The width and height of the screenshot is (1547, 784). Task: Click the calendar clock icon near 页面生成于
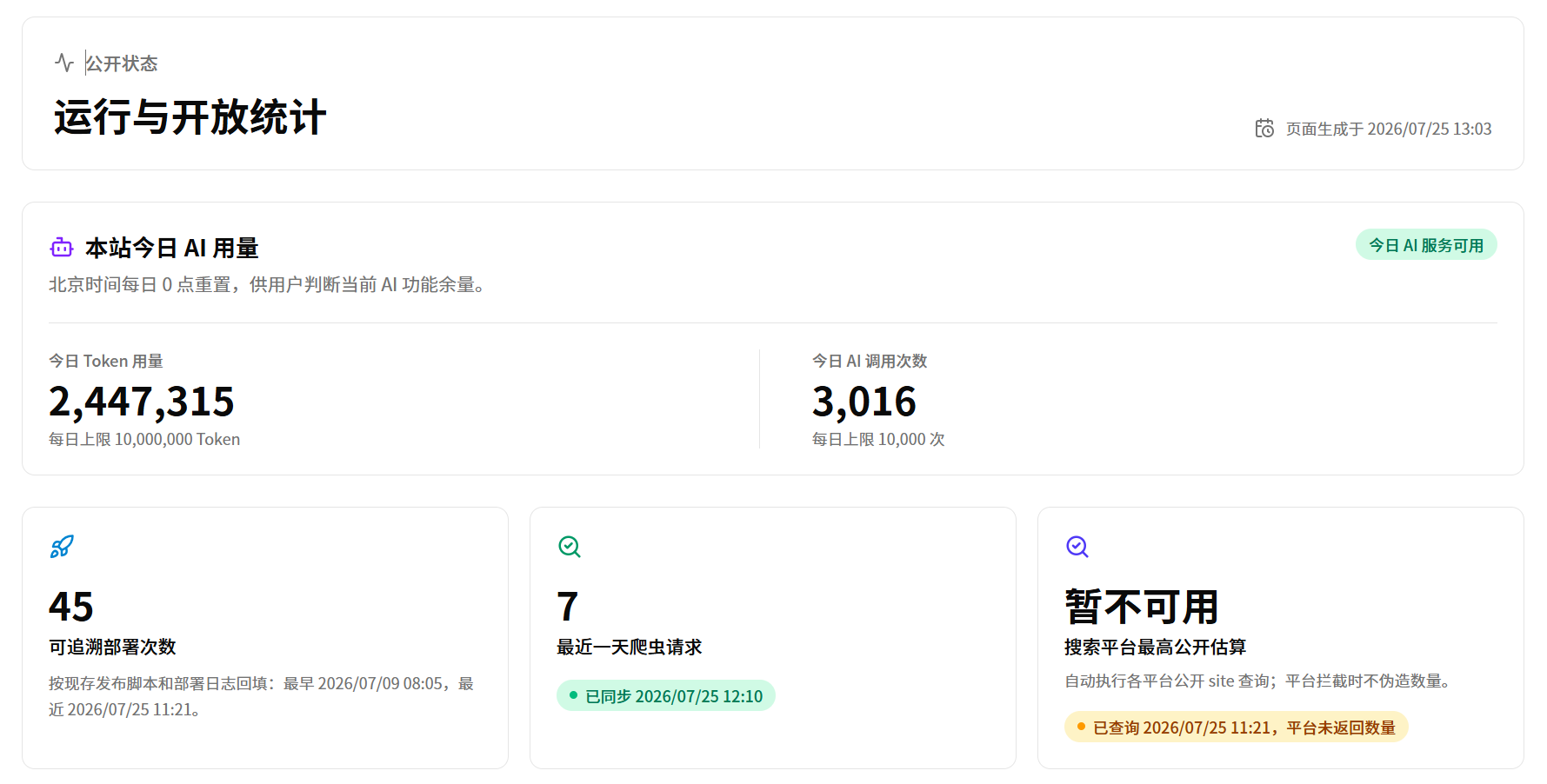coord(1264,129)
